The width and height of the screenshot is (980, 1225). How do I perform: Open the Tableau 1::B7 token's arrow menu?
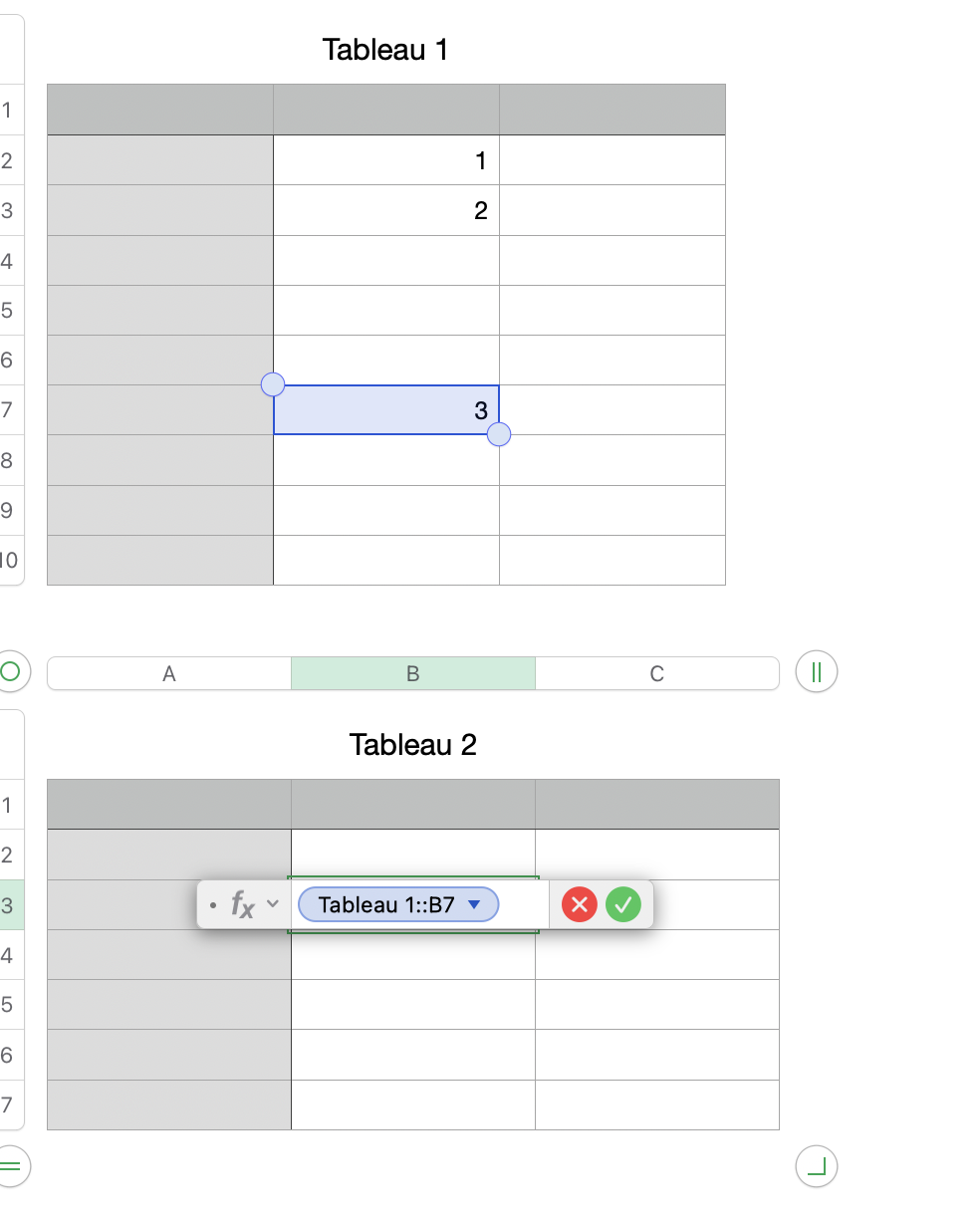tap(474, 904)
